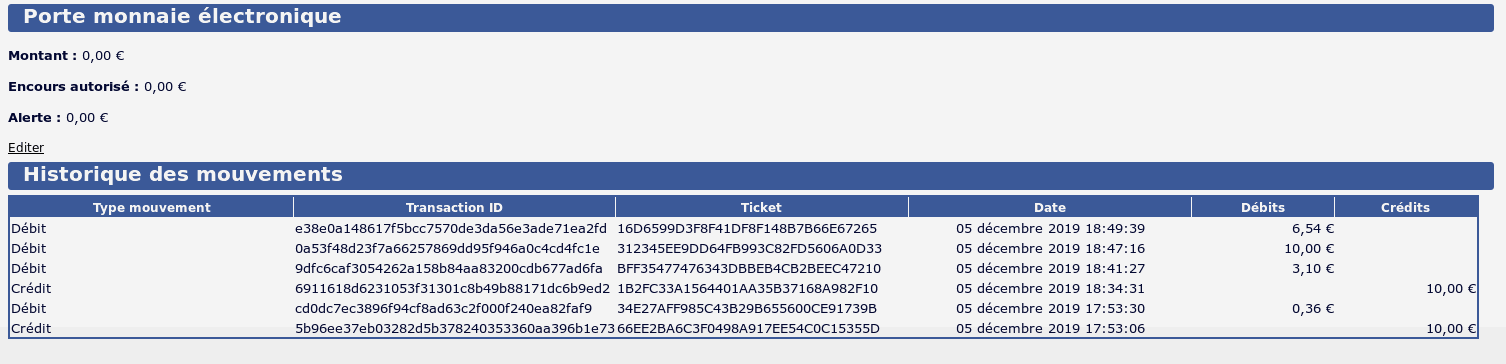This screenshot has width=1506, height=364.
Task: Select transaction ID starting with 6911618d
Action: pyautogui.click(x=453, y=288)
